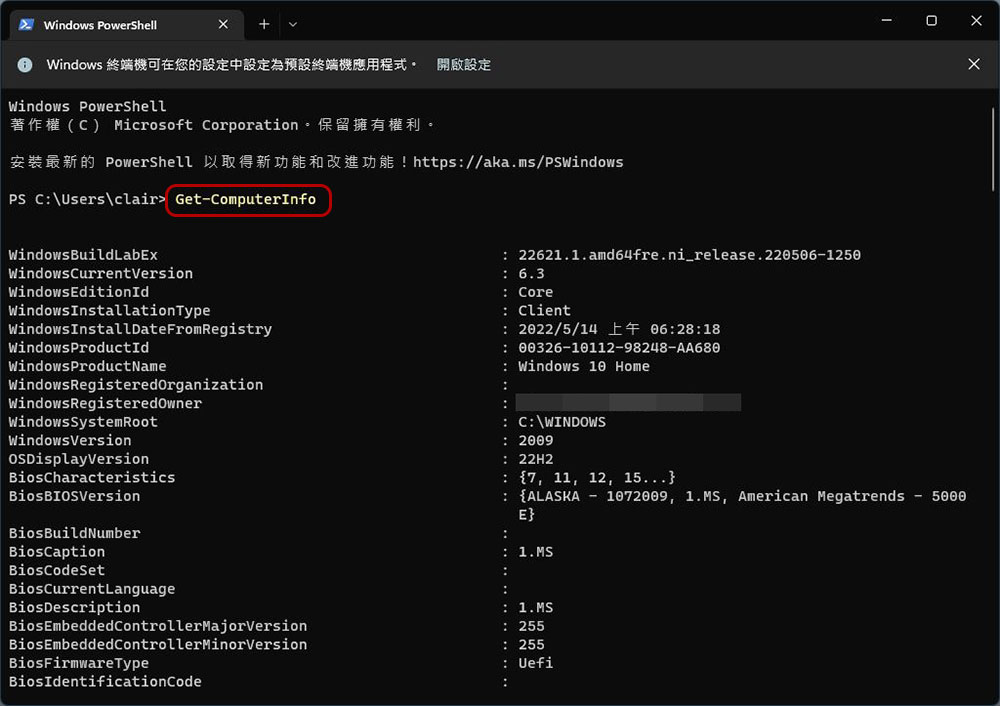Click the C:\WINDOWS system root value

[x=562, y=422]
